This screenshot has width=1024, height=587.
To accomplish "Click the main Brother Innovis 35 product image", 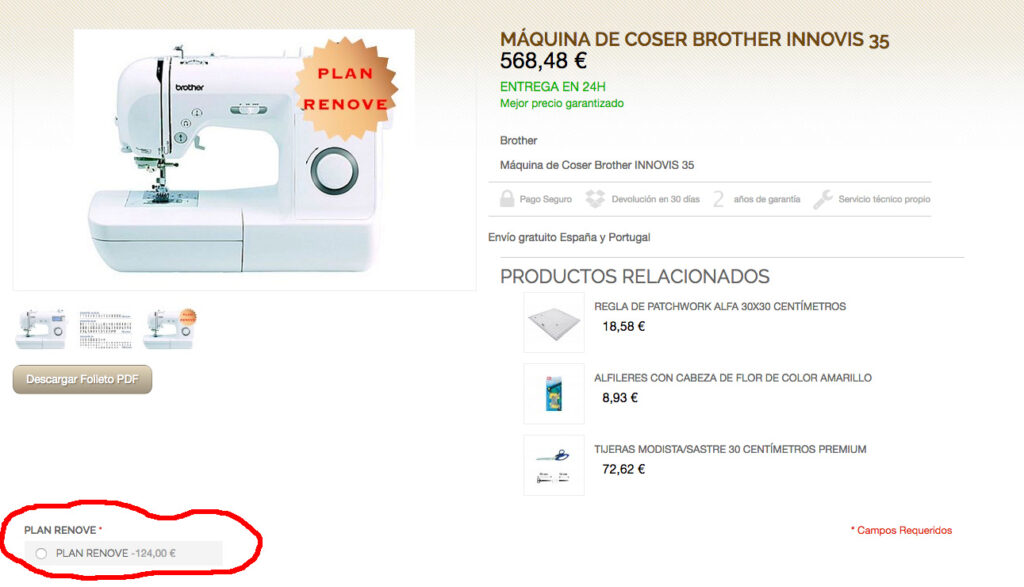I will (x=244, y=159).
